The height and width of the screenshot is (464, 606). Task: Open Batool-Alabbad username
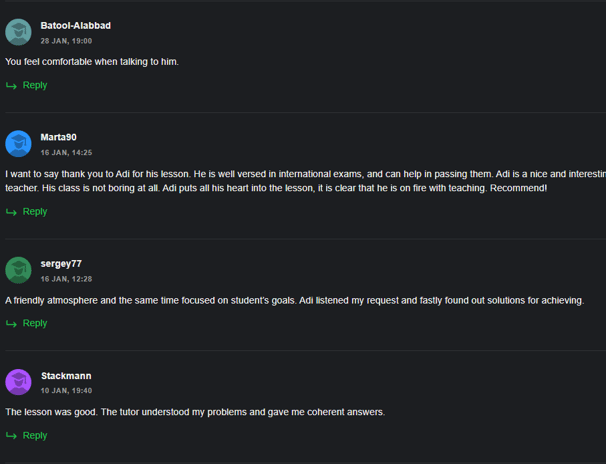pyautogui.click(x=76, y=25)
